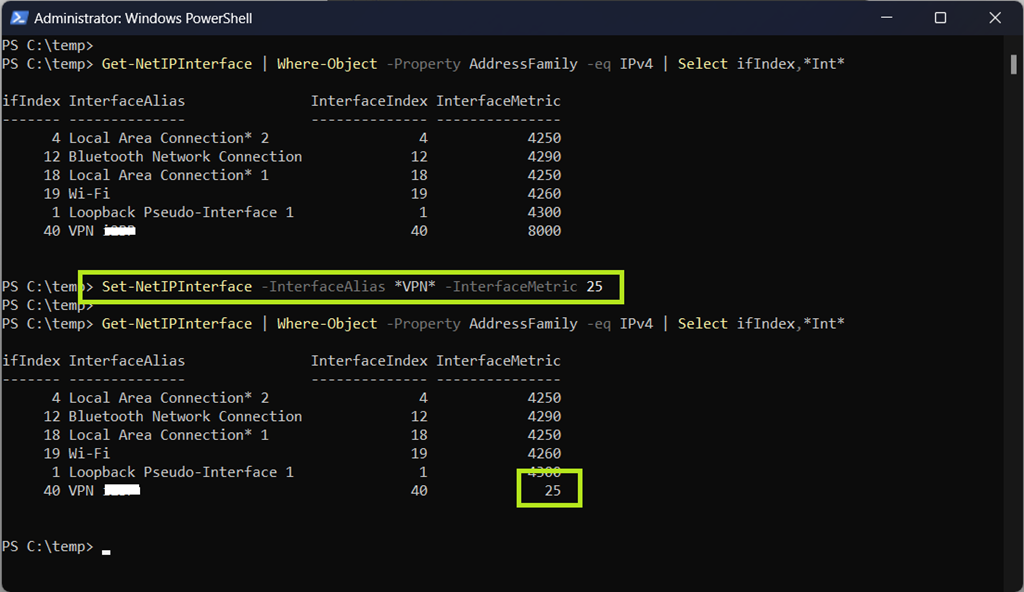Click the VPN metric value 8000
1024x592 pixels.
pyautogui.click(x=544, y=231)
